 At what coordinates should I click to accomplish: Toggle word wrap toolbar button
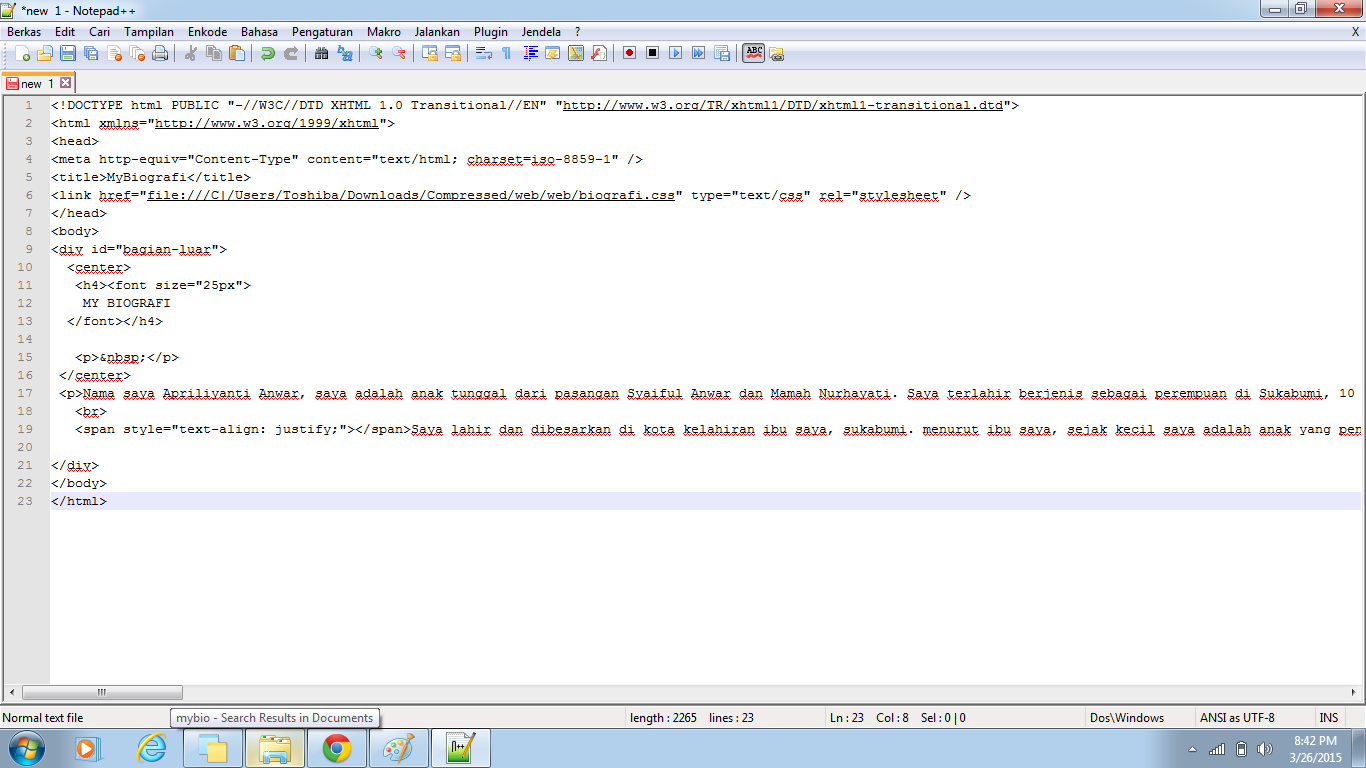coord(483,53)
